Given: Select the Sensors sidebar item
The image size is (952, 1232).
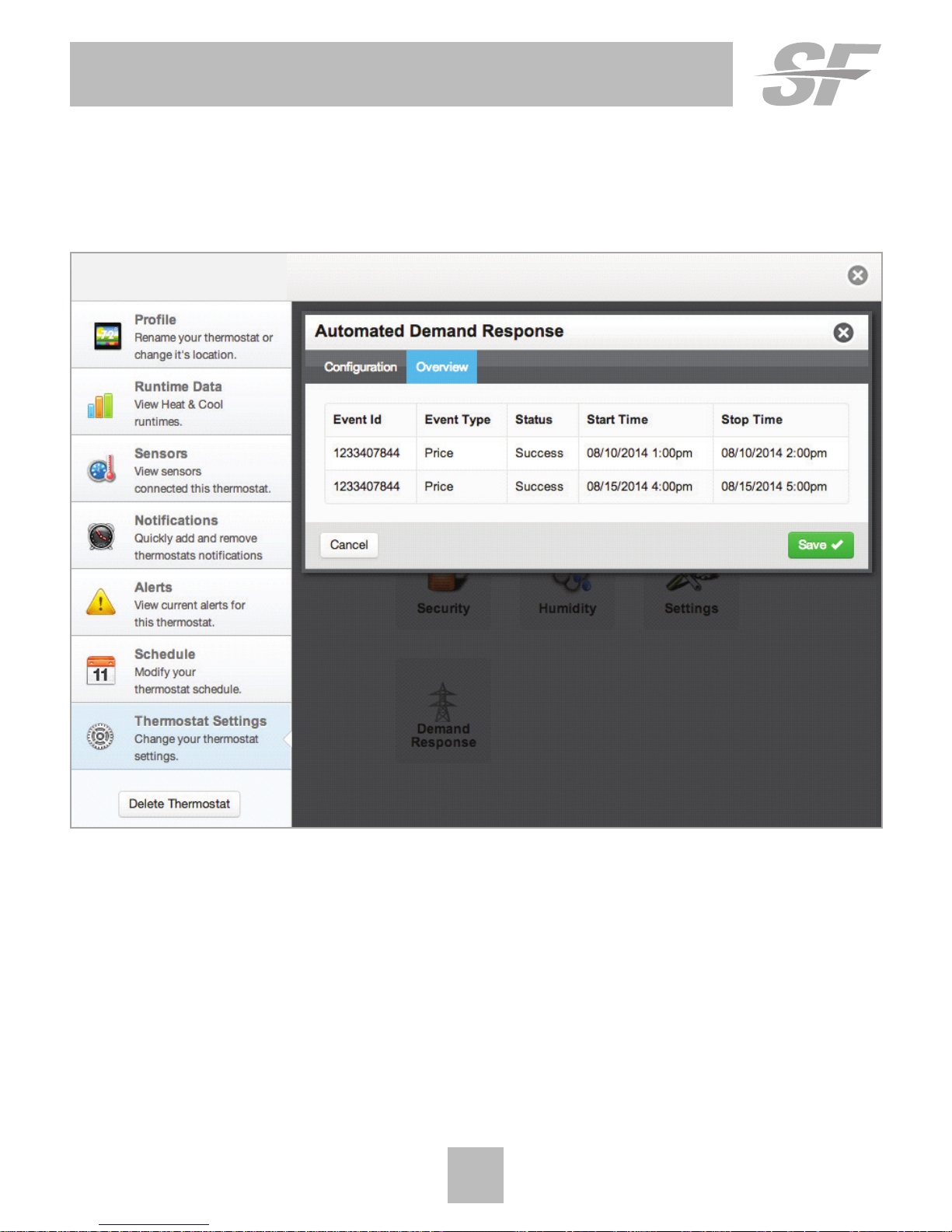Looking at the screenshot, I should click(x=181, y=469).
